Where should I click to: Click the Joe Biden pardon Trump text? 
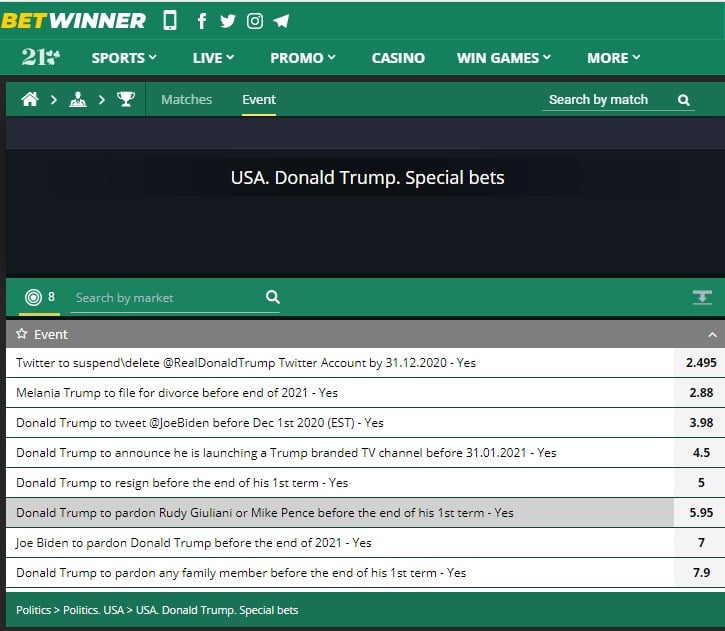pos(194,543)
